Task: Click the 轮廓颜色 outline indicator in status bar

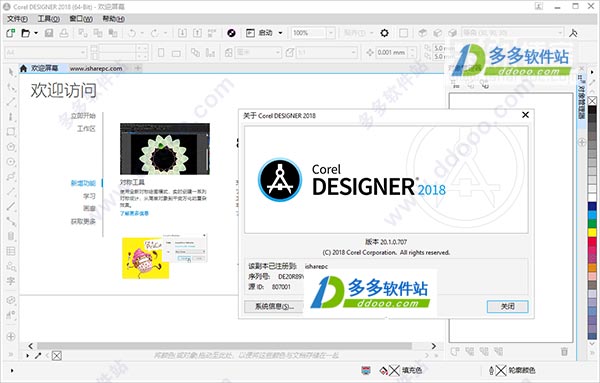Action: (x=512, y=370)
